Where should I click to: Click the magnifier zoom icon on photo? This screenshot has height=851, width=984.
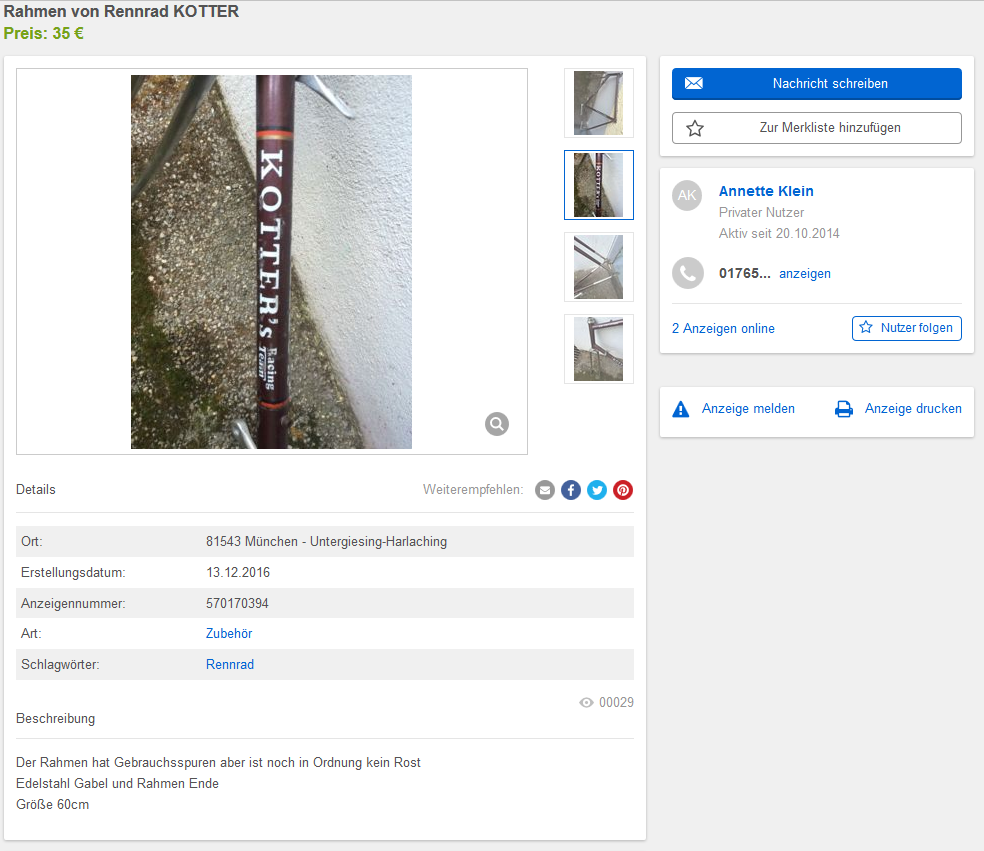[496, 424]
